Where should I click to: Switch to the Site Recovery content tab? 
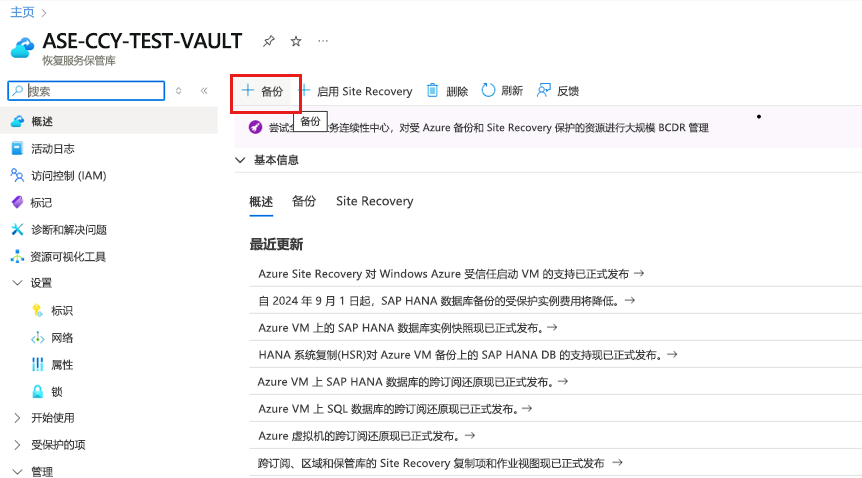(x=375, y=201)
